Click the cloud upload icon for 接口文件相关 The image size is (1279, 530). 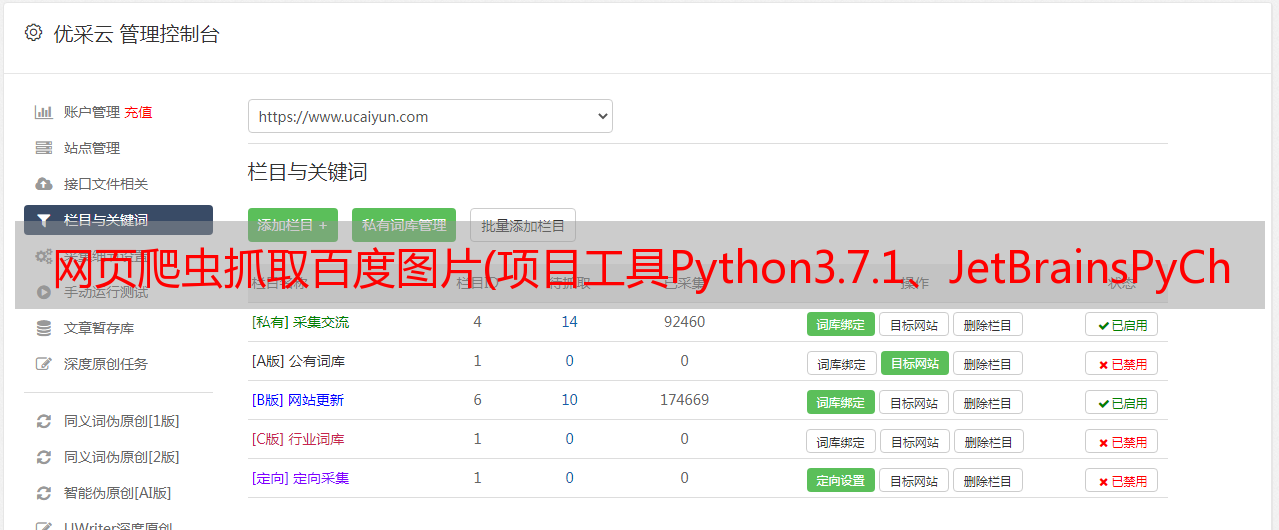[x=43, y=184]
